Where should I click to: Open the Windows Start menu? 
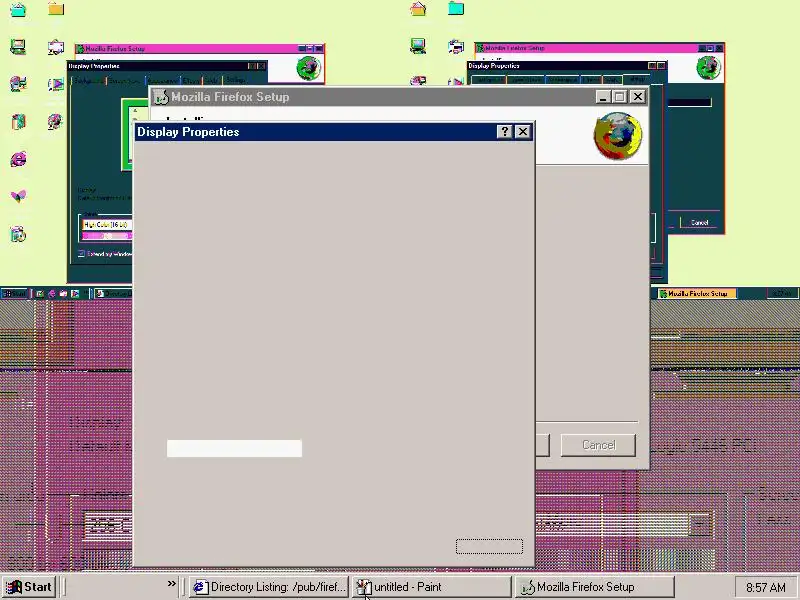tap(29, 587)
